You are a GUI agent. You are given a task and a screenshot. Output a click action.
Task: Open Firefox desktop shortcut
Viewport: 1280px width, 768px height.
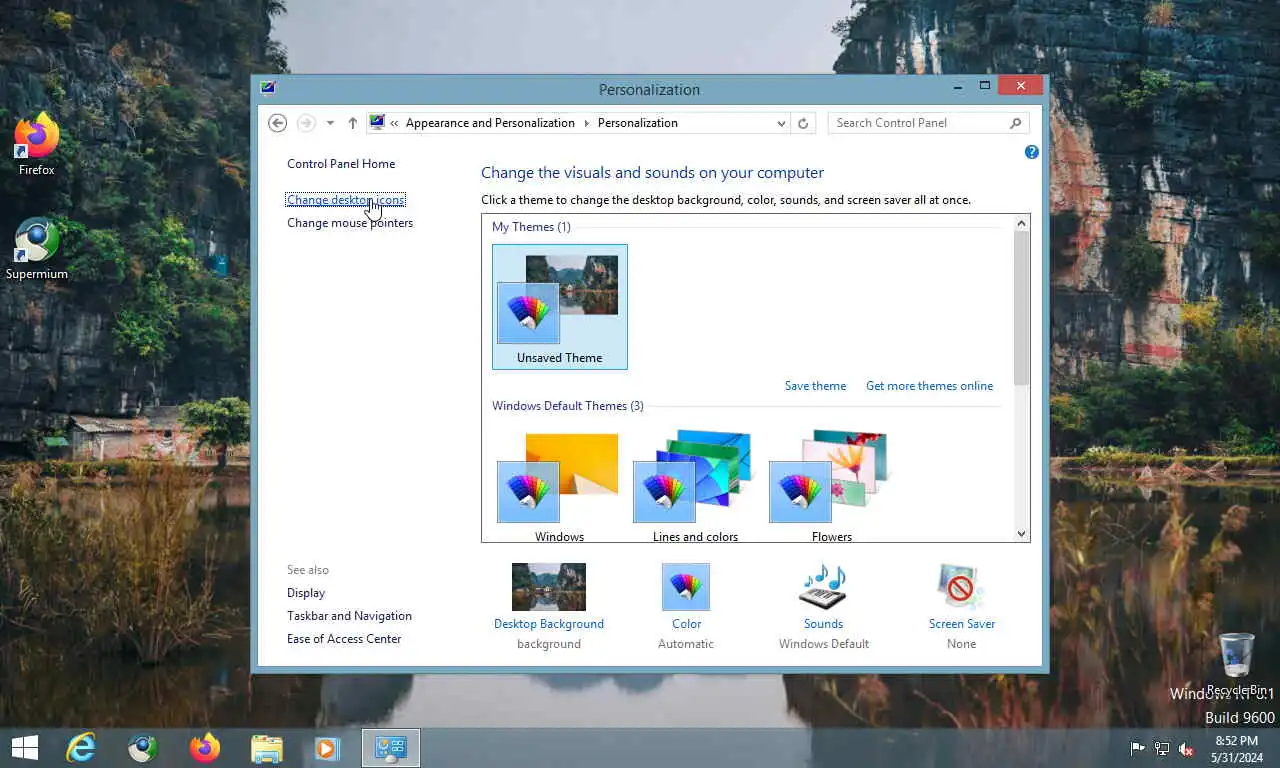point(37,145)
